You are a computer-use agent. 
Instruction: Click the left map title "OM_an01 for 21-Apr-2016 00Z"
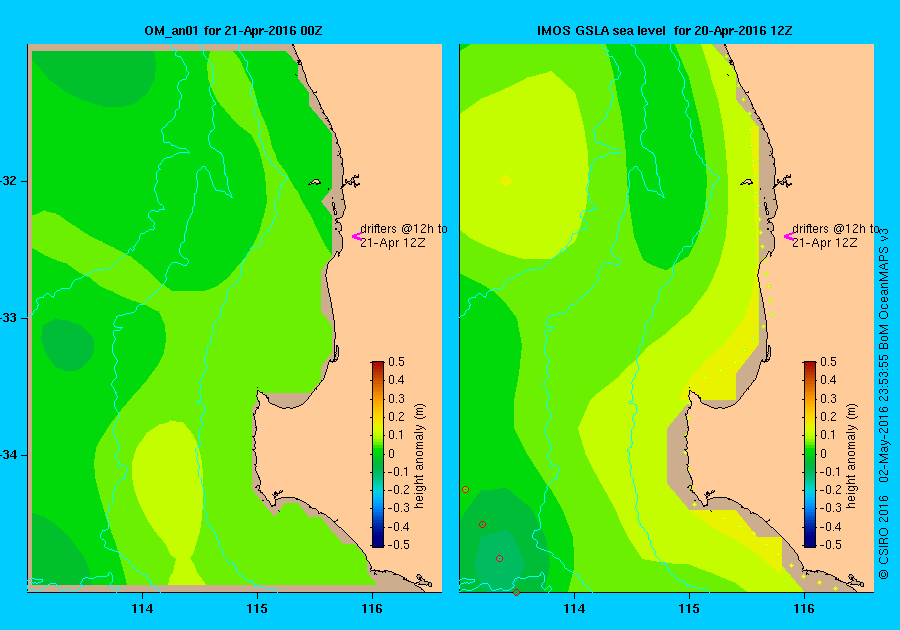point(233,30)
